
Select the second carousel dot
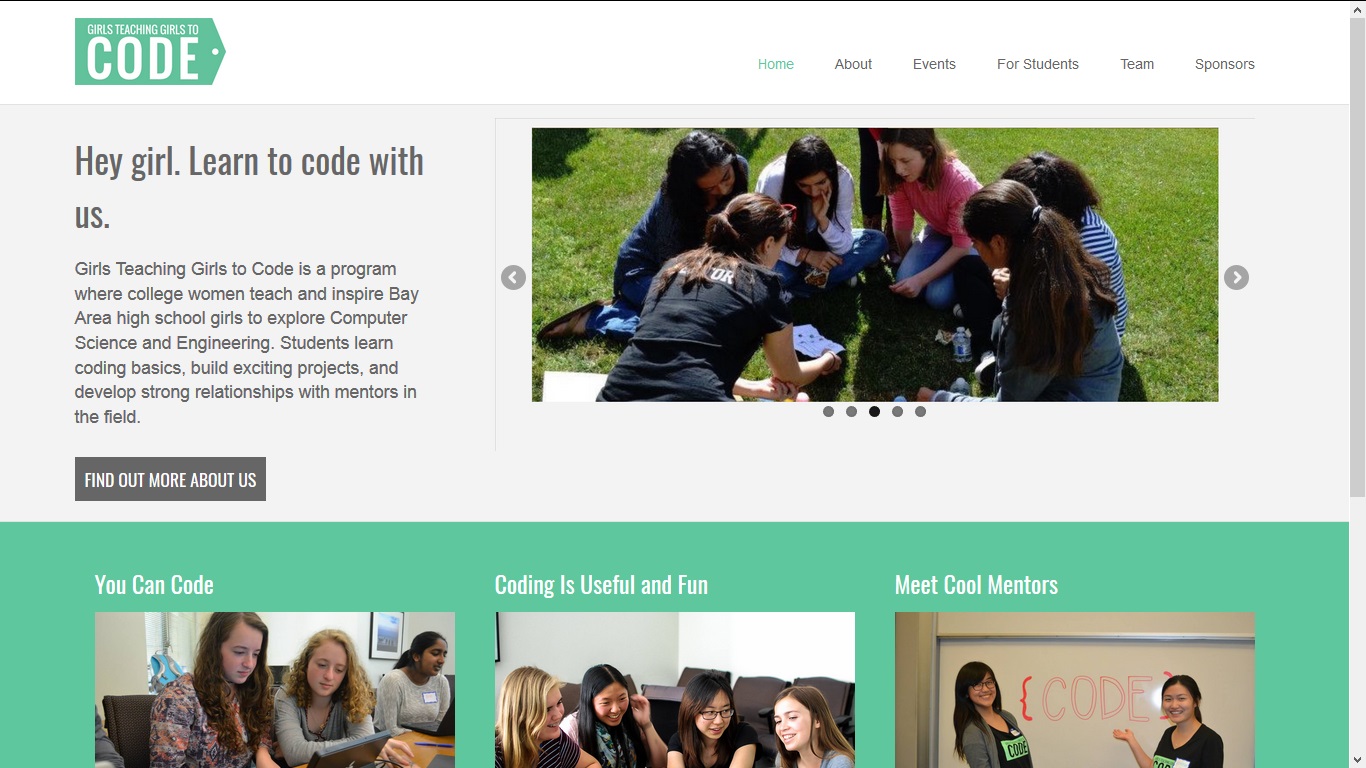(x=851, y=412)
